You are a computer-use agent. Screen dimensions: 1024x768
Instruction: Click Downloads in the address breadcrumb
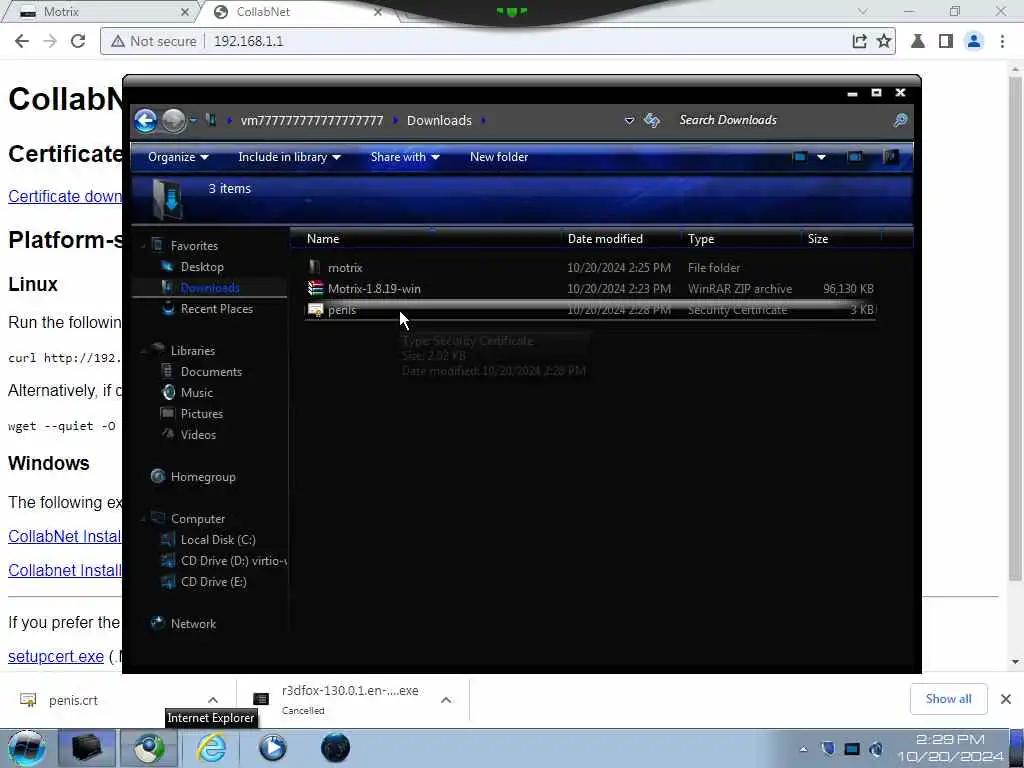pyautogui.click(x=439, y=120)
